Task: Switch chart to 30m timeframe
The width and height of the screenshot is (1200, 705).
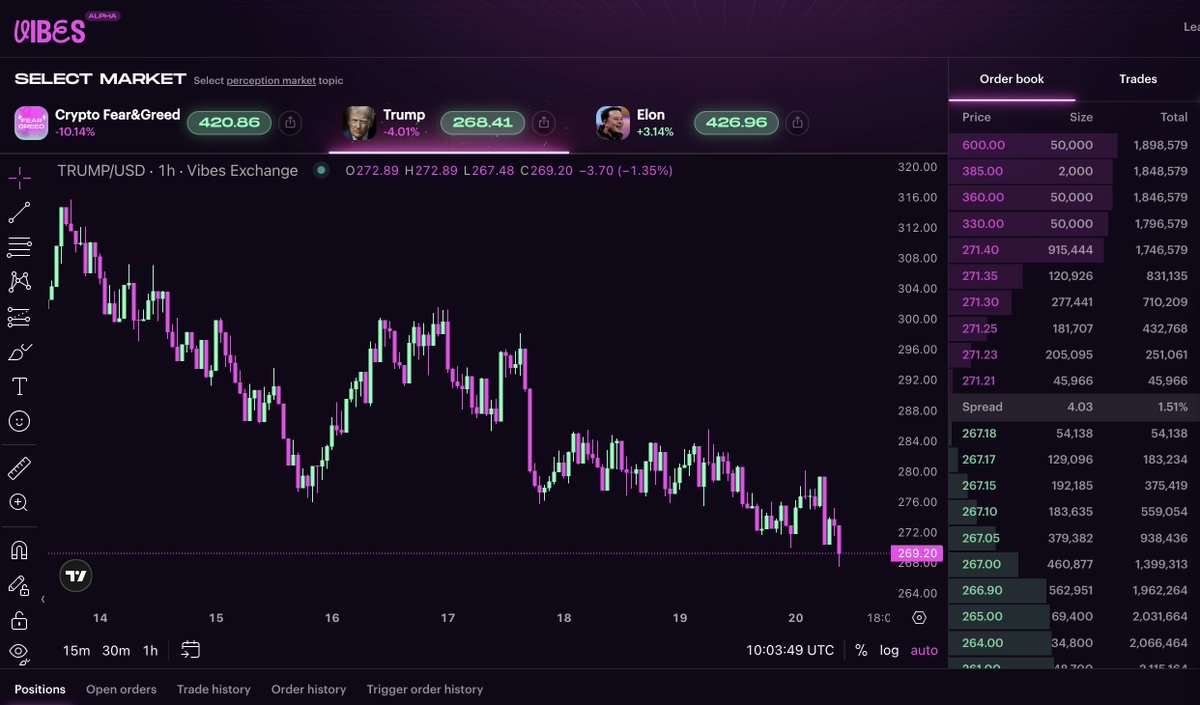Action: 116,650
